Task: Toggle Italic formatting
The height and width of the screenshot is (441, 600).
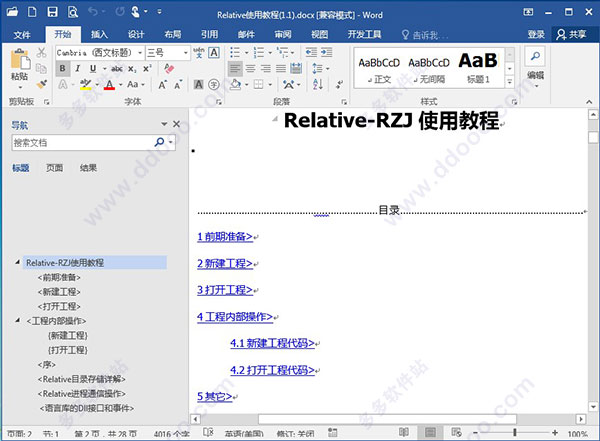Action: pos(78,69)
